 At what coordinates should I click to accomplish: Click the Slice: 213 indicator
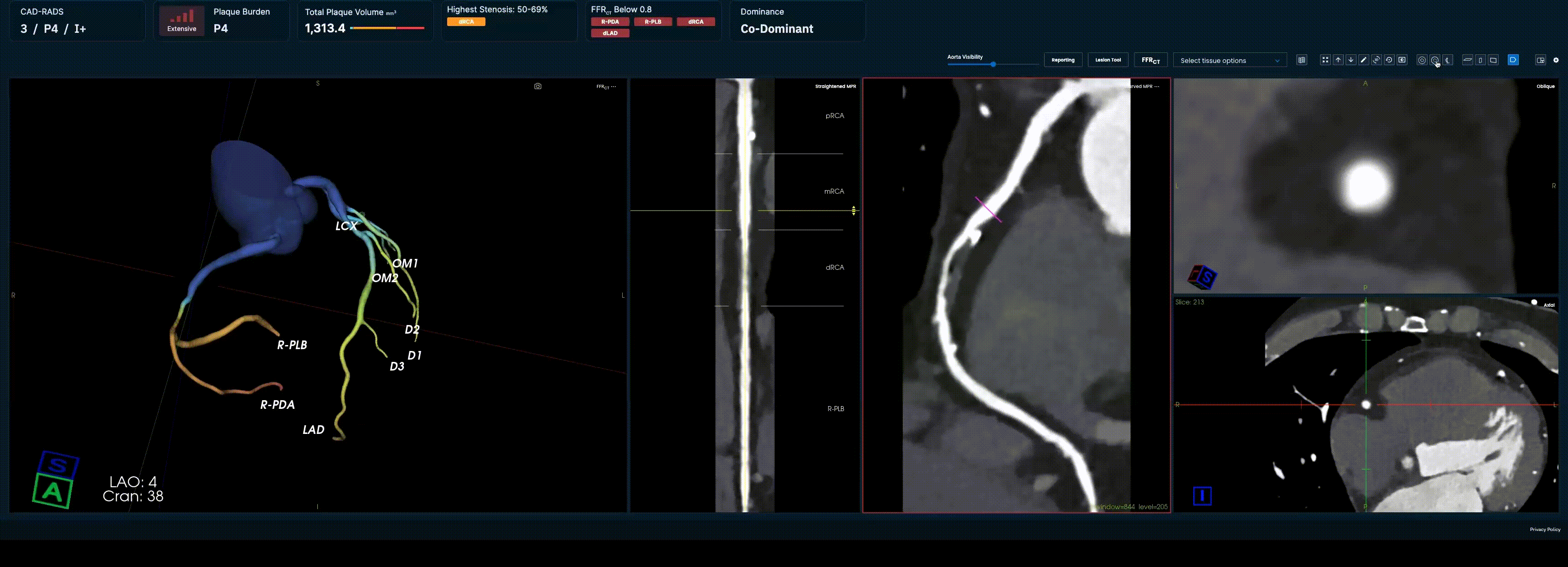(x=1189, y=302)
